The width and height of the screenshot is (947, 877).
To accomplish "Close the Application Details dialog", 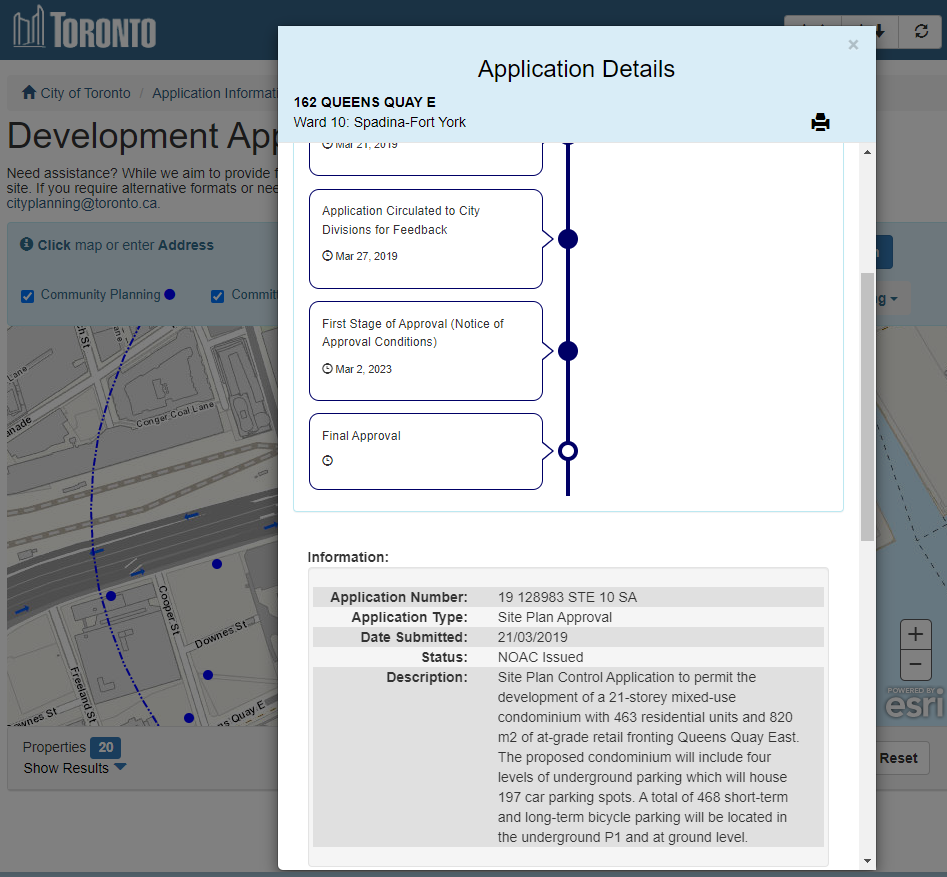I will coord(853,45).
